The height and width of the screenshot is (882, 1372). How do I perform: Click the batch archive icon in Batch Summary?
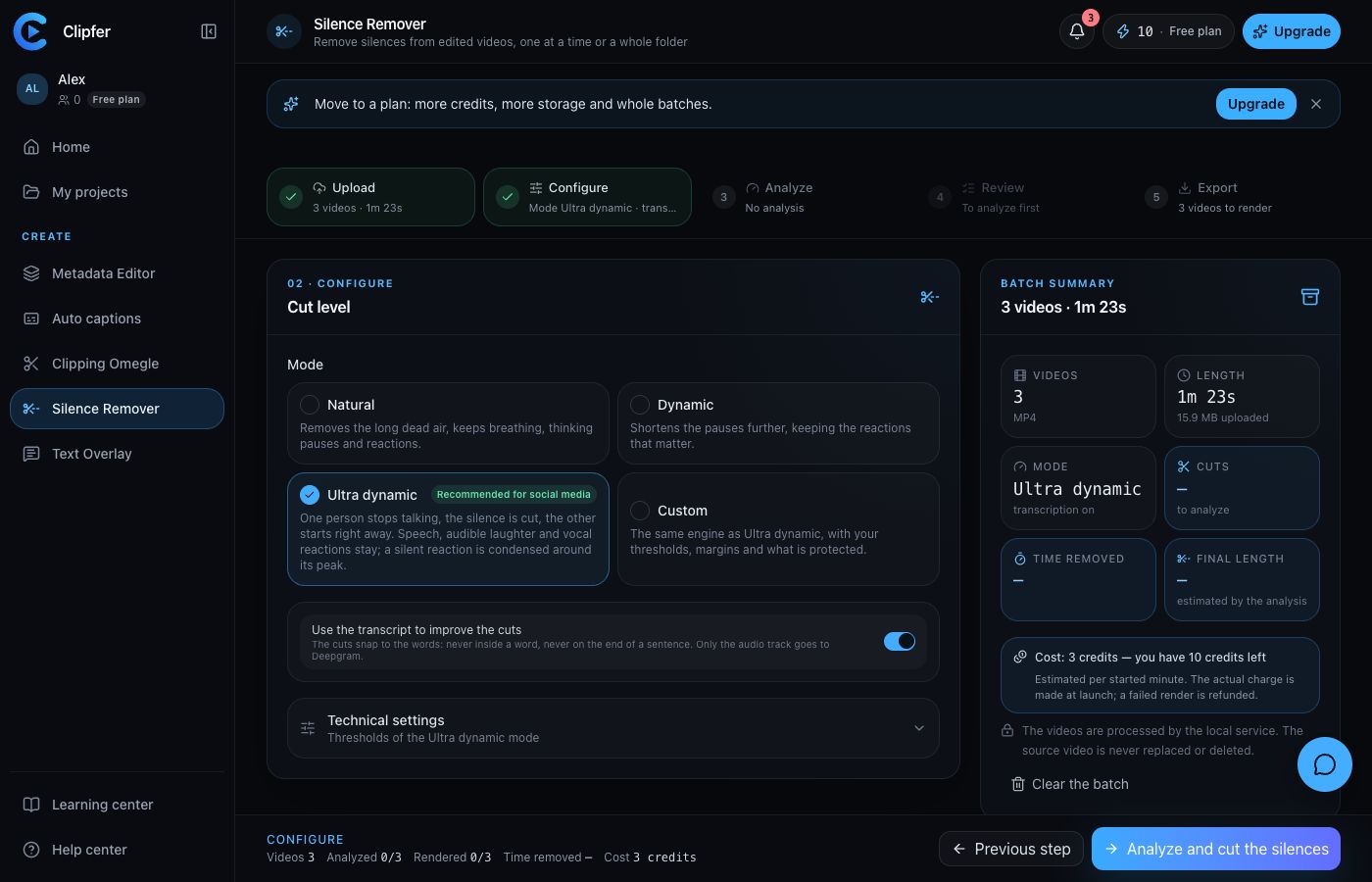point(1309,296)
